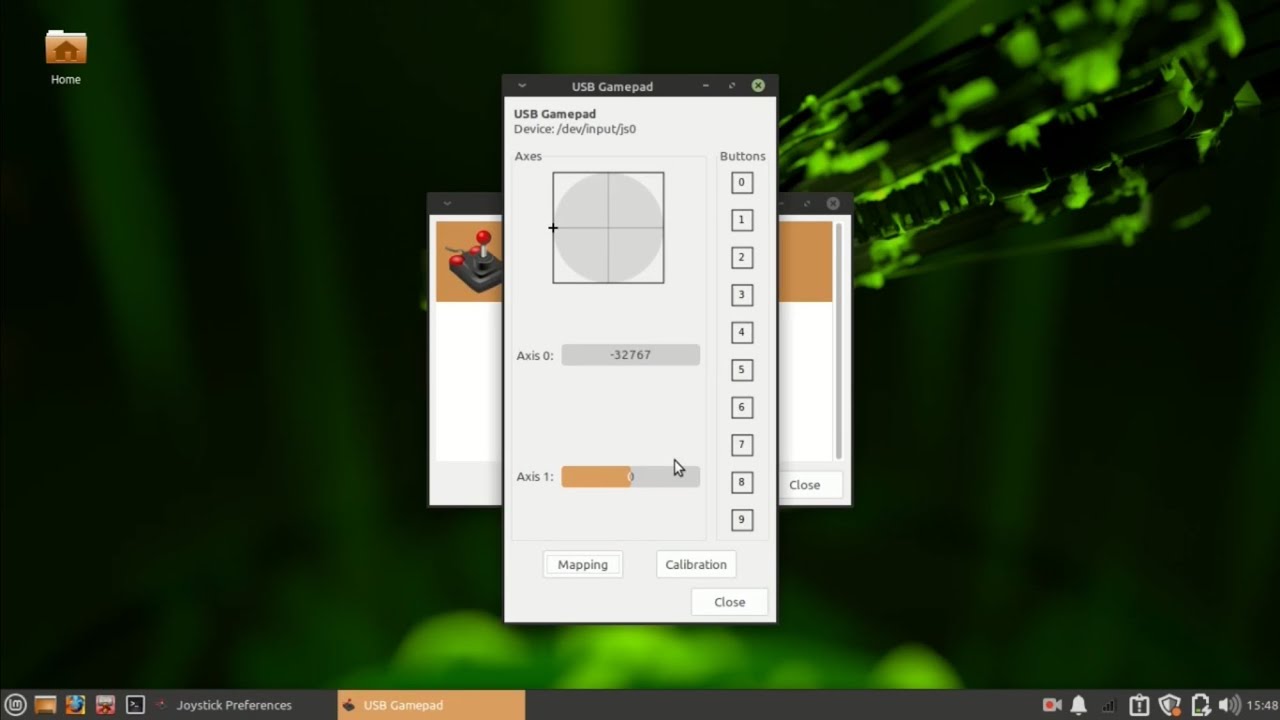Viewport: 1280px width, 720px height.
Task: Start the Calibration wizard
Action: pyautogui.click(x=696, y=564)
